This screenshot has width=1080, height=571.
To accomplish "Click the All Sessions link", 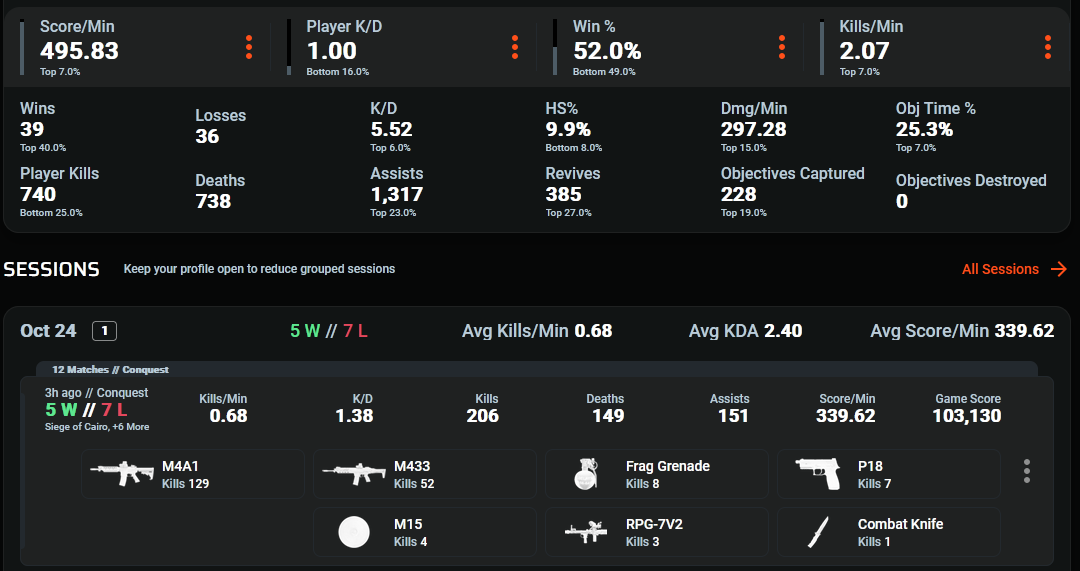I will tap(1000, 269).
